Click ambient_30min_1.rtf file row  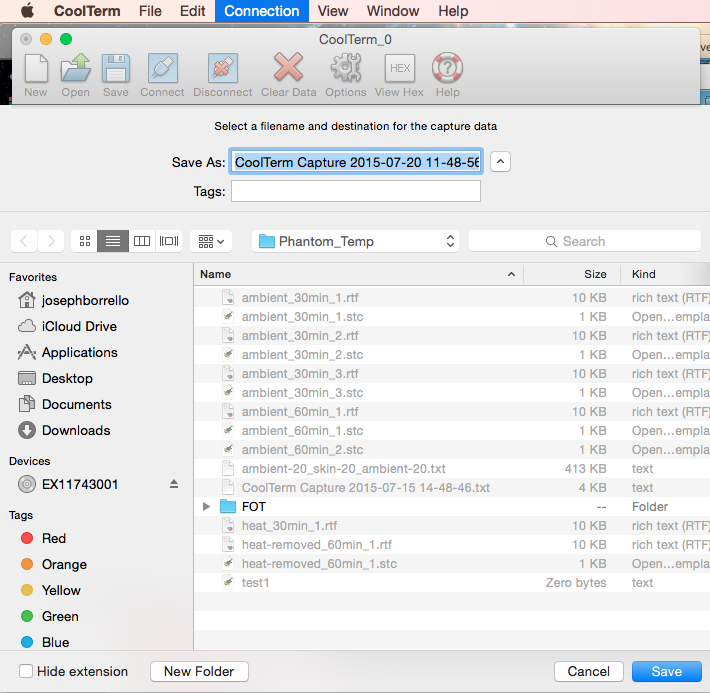pos(452,298)
